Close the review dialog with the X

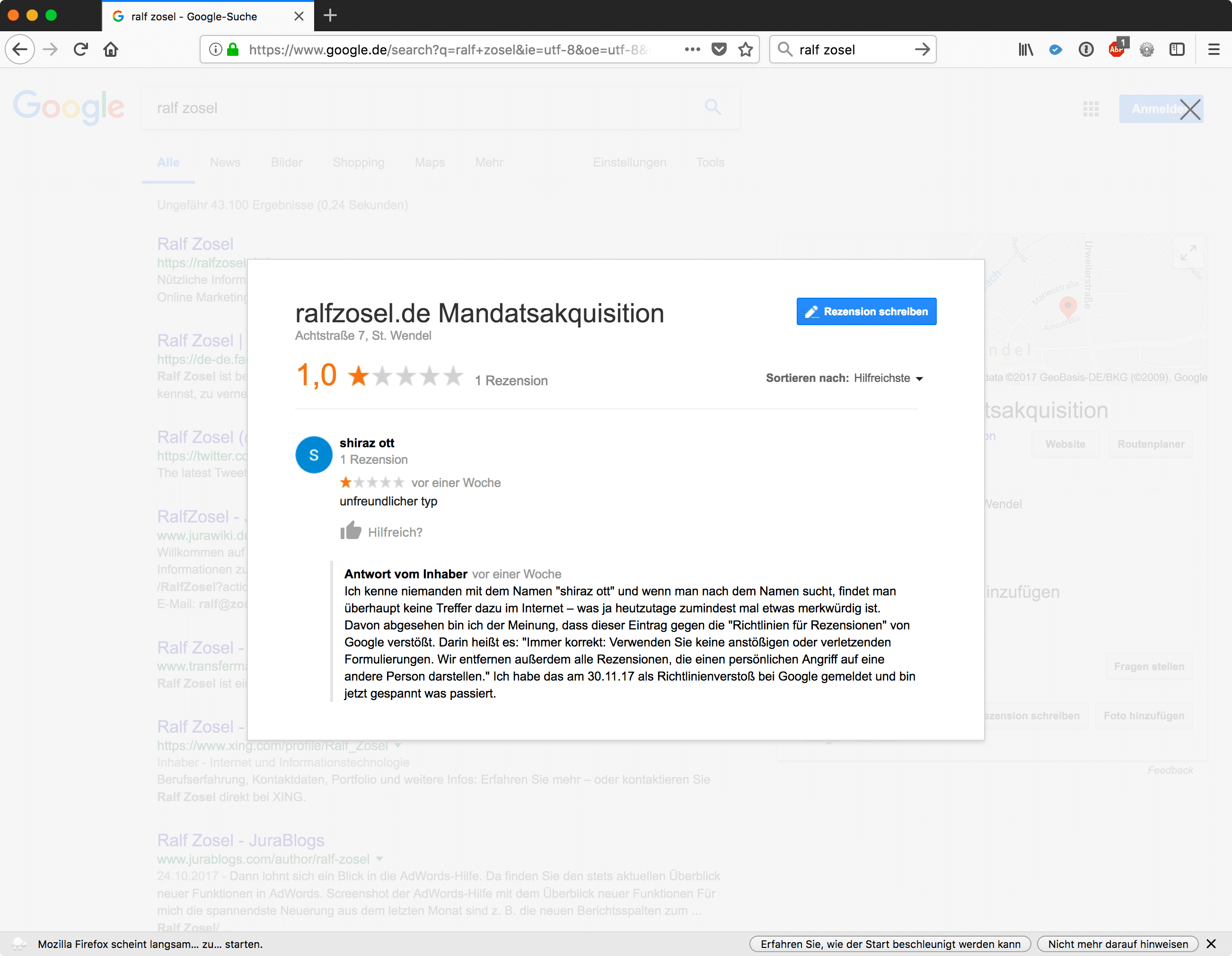pyautogui.click(x=1190, y=109)
